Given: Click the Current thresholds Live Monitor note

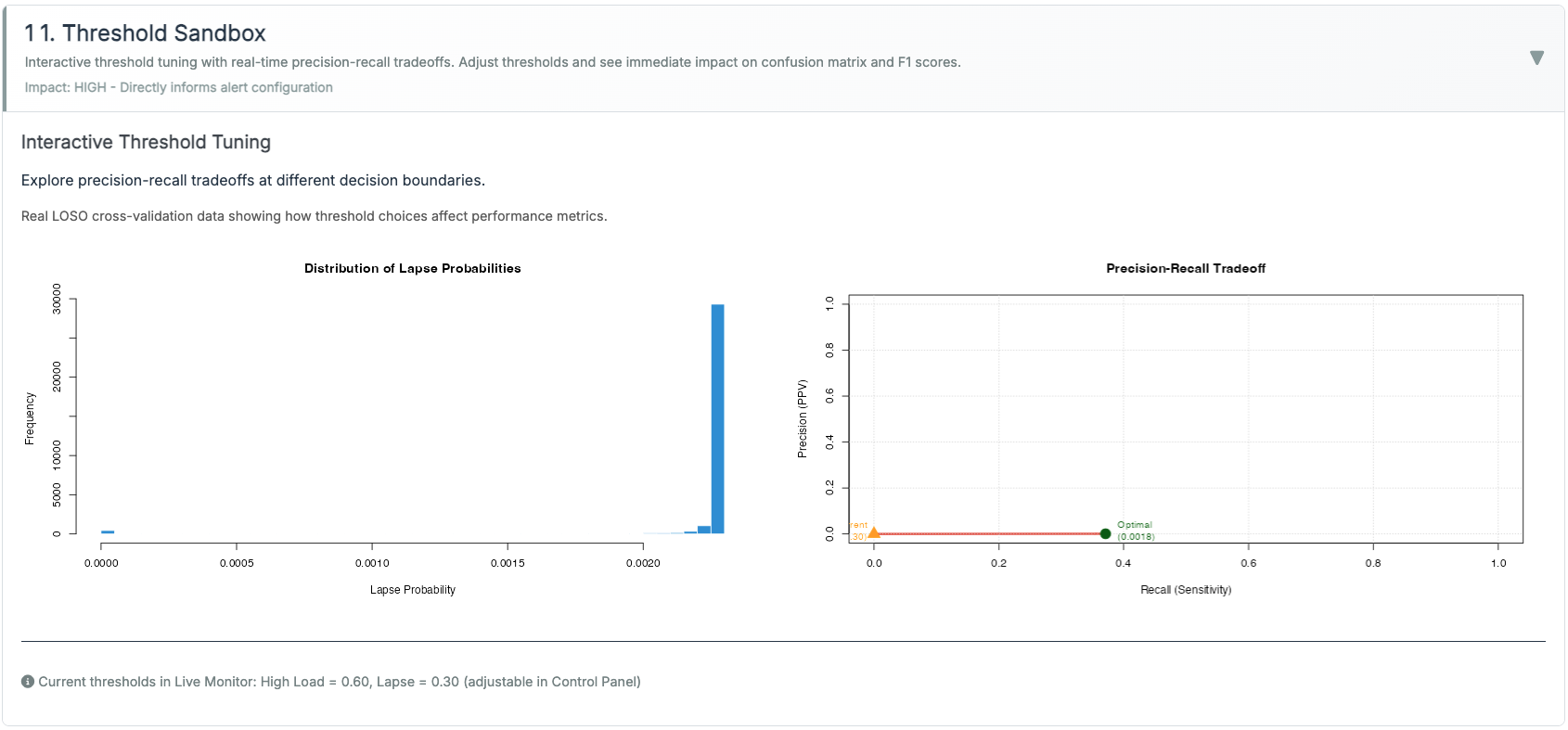Looking at the screenshot, I should 339,682.
